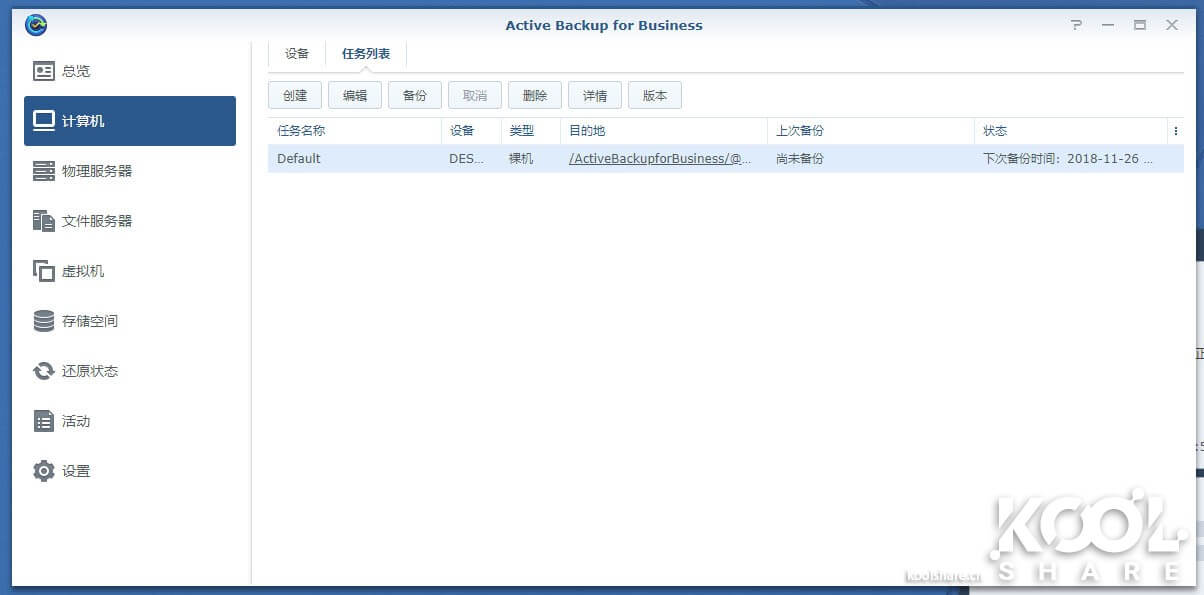This screenshot has height=595, width=1204.
Task: Click the 创建 button
Action: (295, 96)
